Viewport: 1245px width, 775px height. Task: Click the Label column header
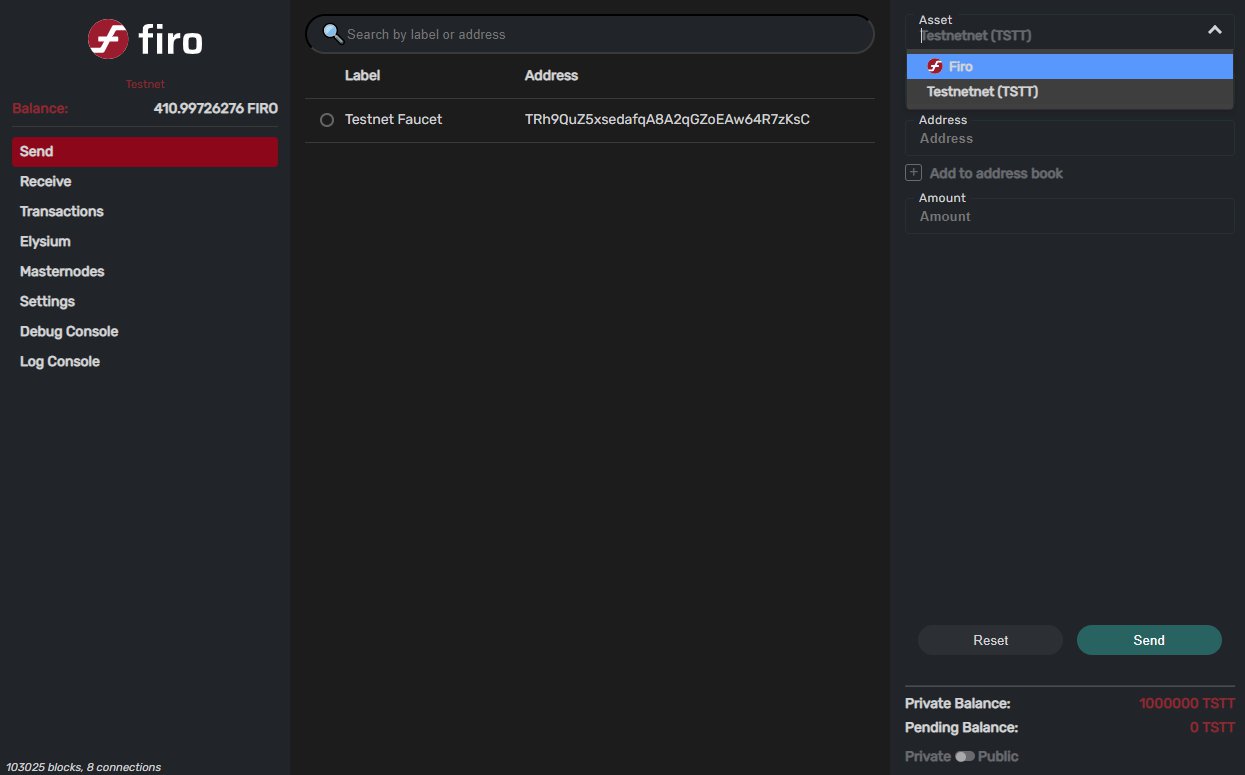(362, 75)
